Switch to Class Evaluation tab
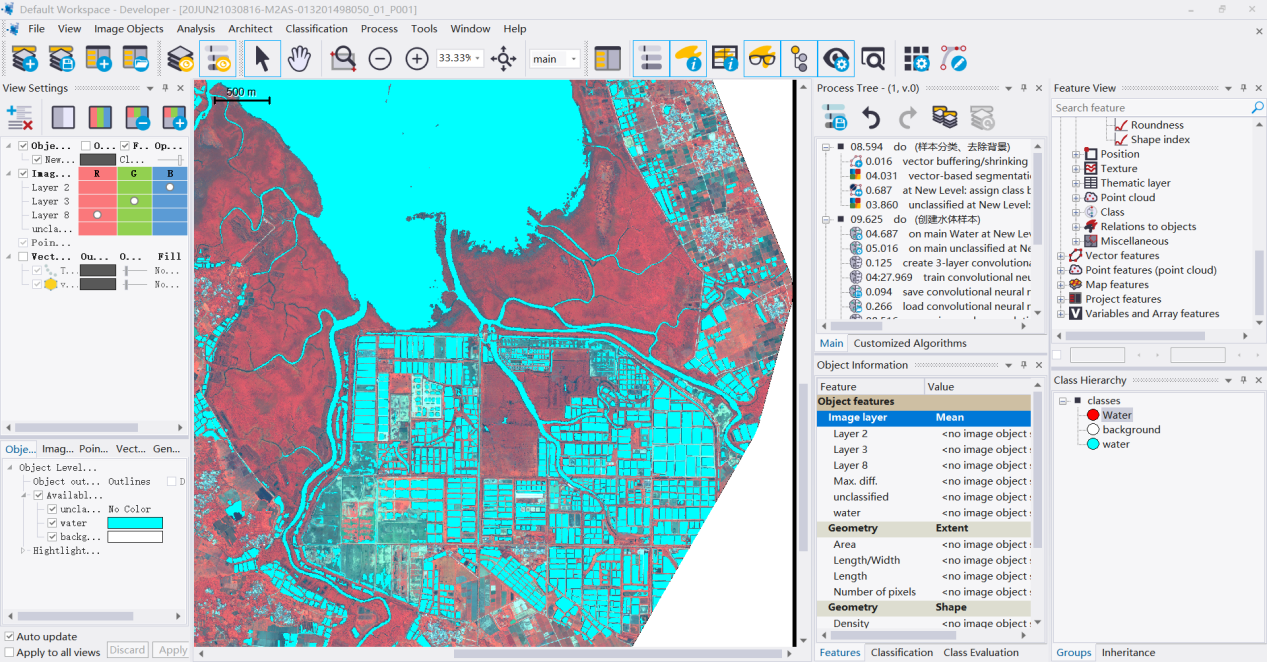The height and width of the screenshot is (662, 1267). (x=981, y=652)
